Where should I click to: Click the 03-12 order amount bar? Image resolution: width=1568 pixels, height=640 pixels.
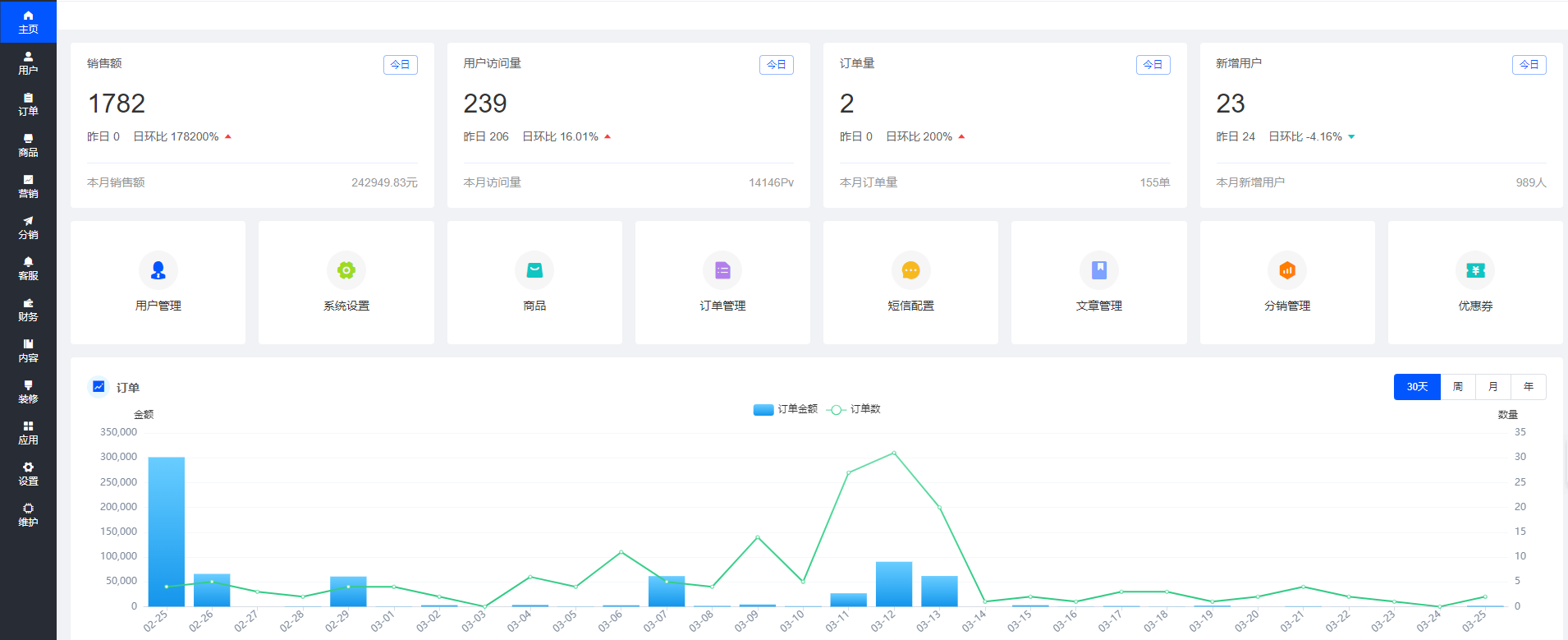[894, 584]
